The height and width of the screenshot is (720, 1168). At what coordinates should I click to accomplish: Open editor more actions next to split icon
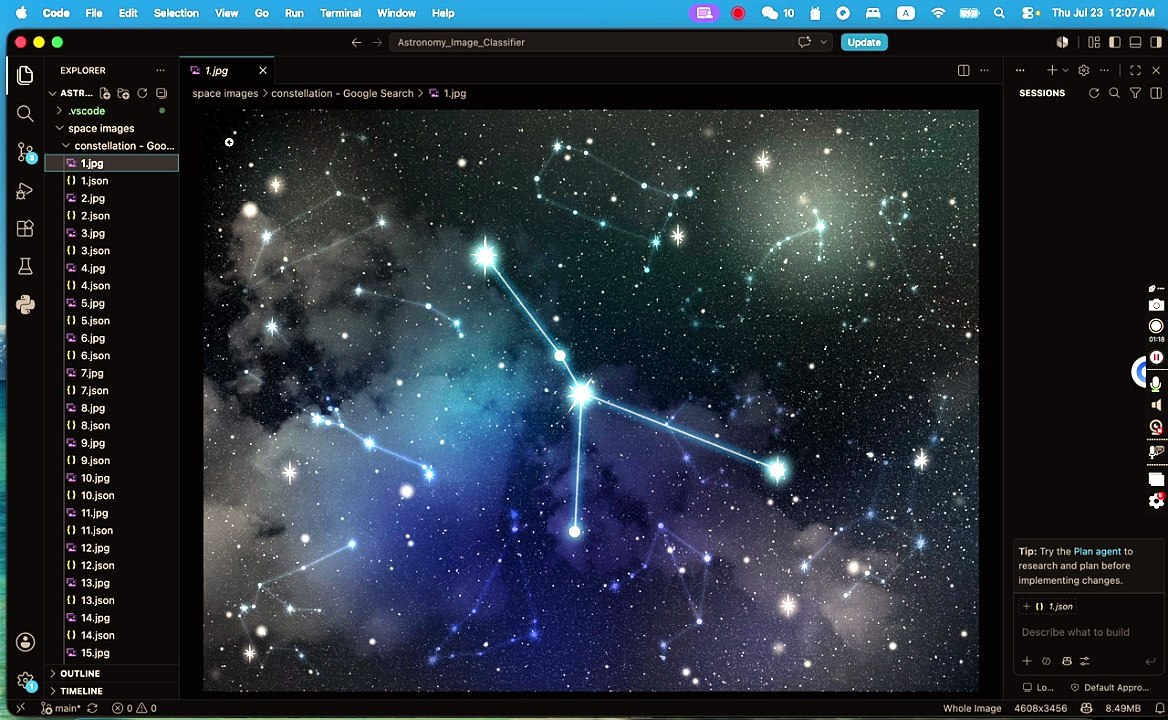984,70
